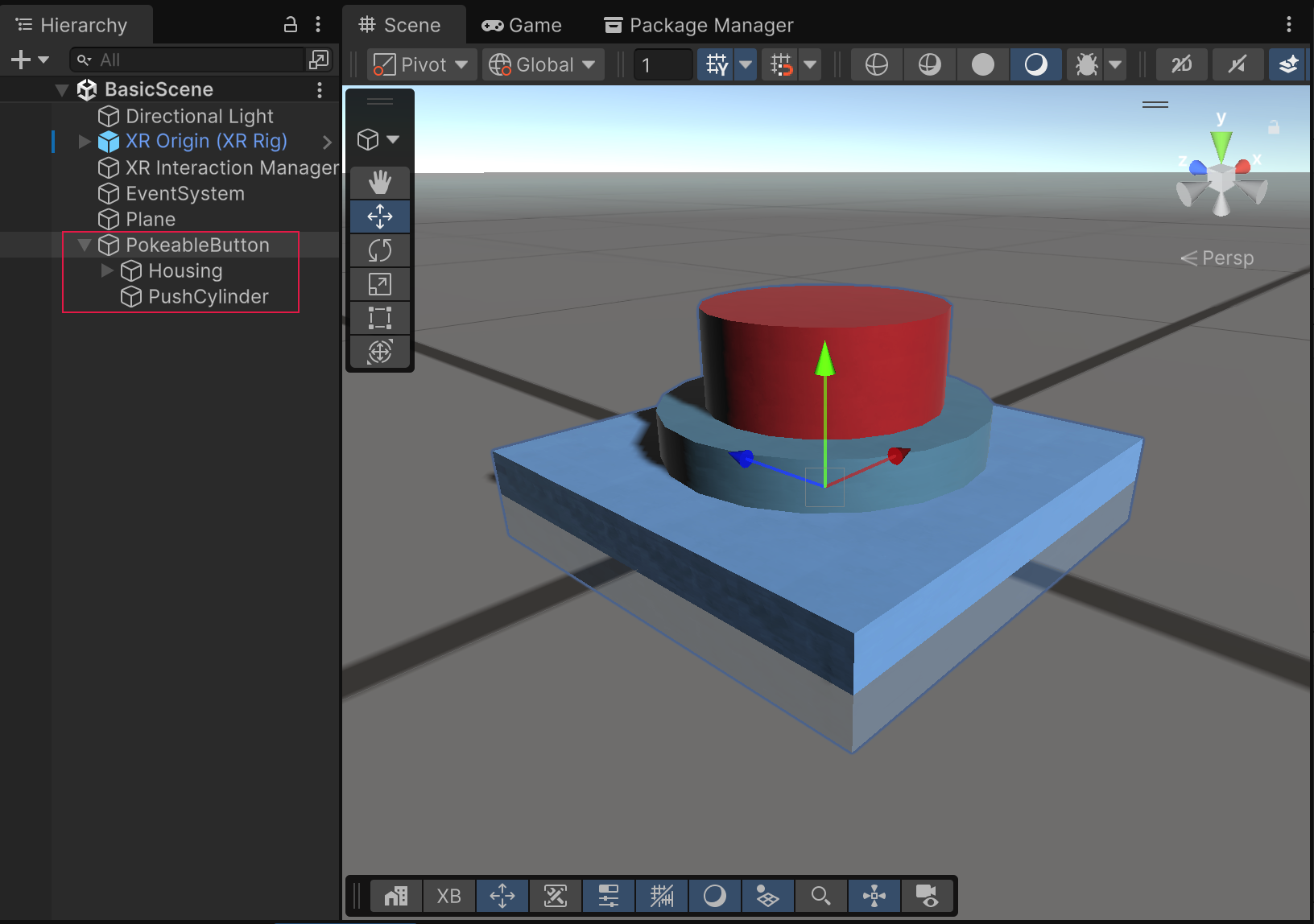The width and height of the screenshot is (1314, 924).
Task: Click the Hierarchy search field
Action: [x=187, y=60]
